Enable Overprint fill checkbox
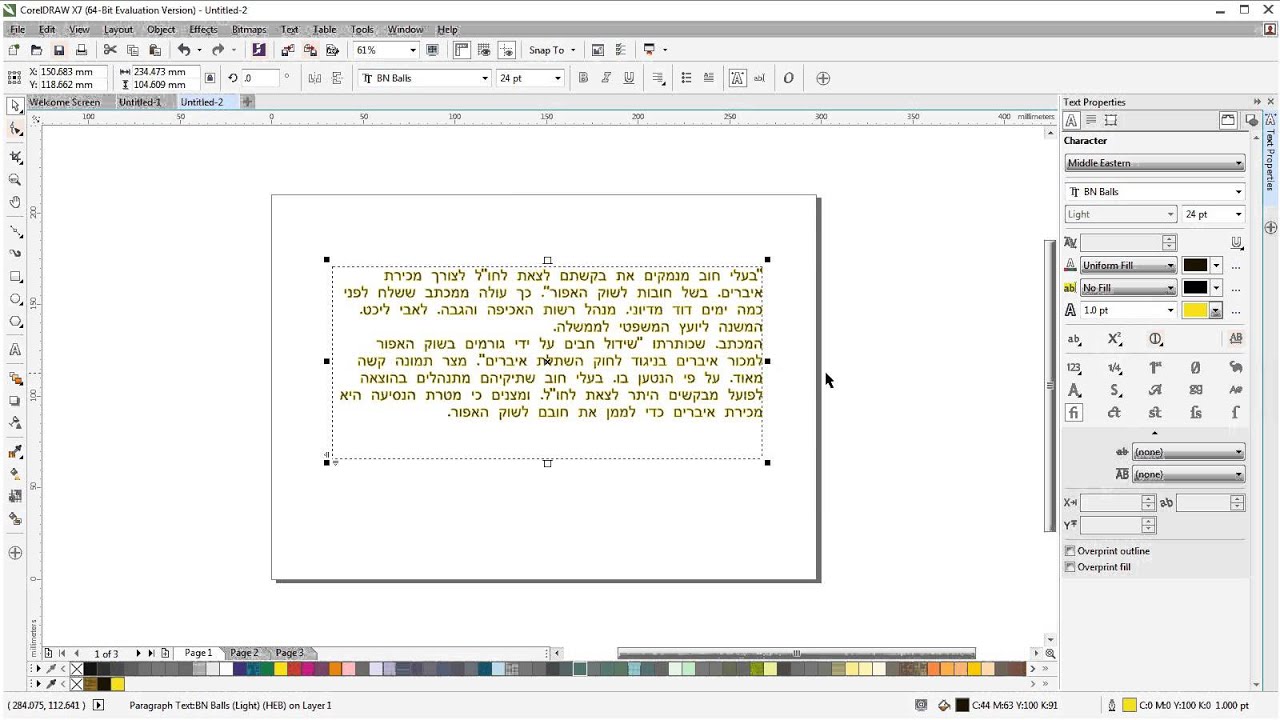 coord(1070,567)
